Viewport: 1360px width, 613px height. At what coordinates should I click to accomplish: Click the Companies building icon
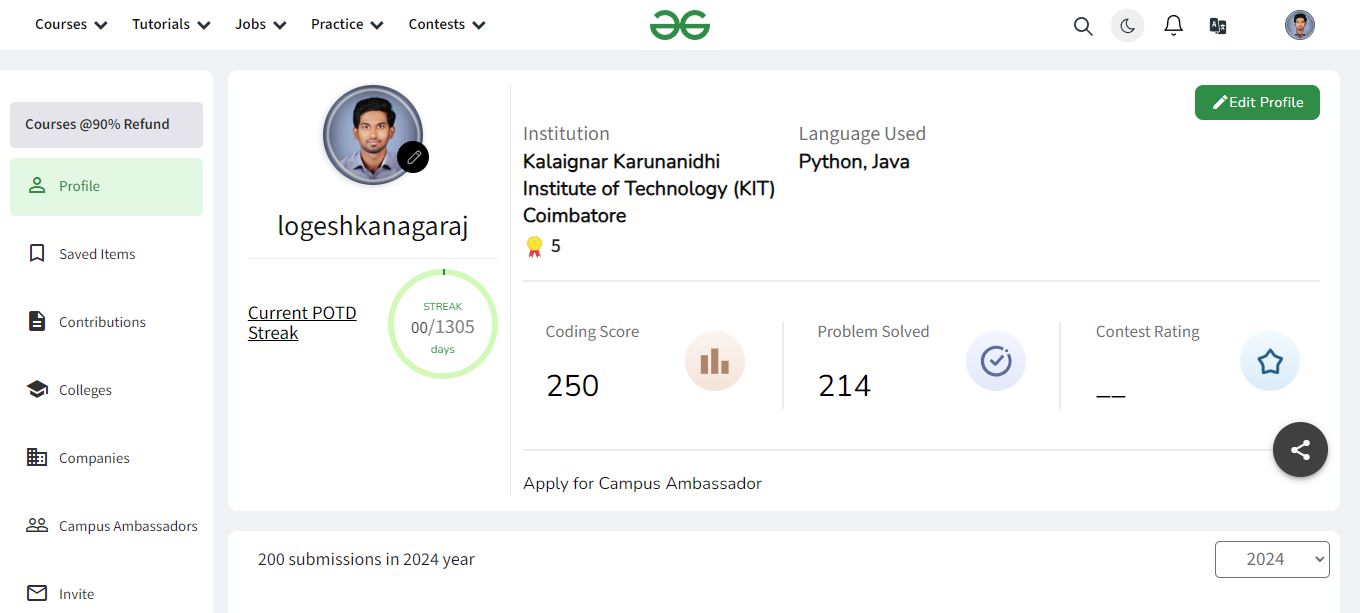point(37,458)
